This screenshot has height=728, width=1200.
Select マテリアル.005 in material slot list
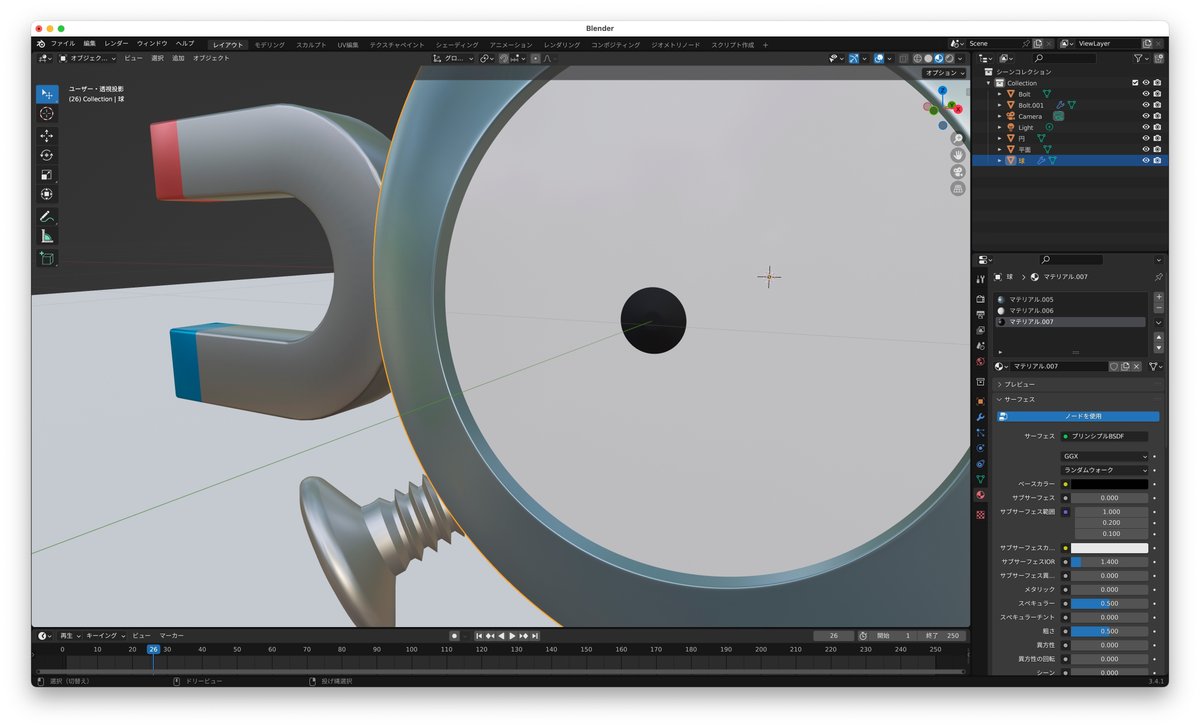[x=1070, y=300]
